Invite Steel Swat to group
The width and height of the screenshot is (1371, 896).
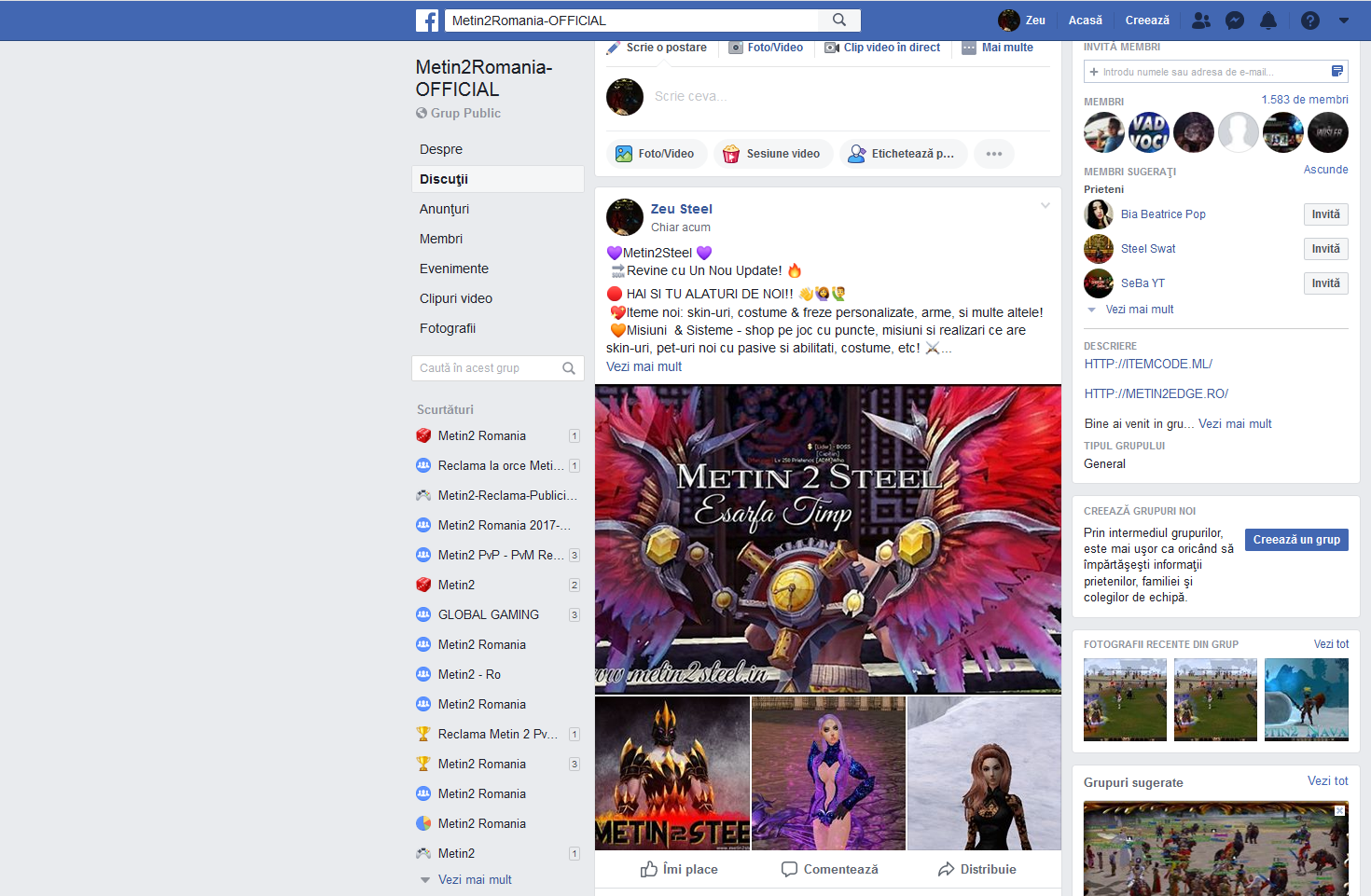point(1325,249)
